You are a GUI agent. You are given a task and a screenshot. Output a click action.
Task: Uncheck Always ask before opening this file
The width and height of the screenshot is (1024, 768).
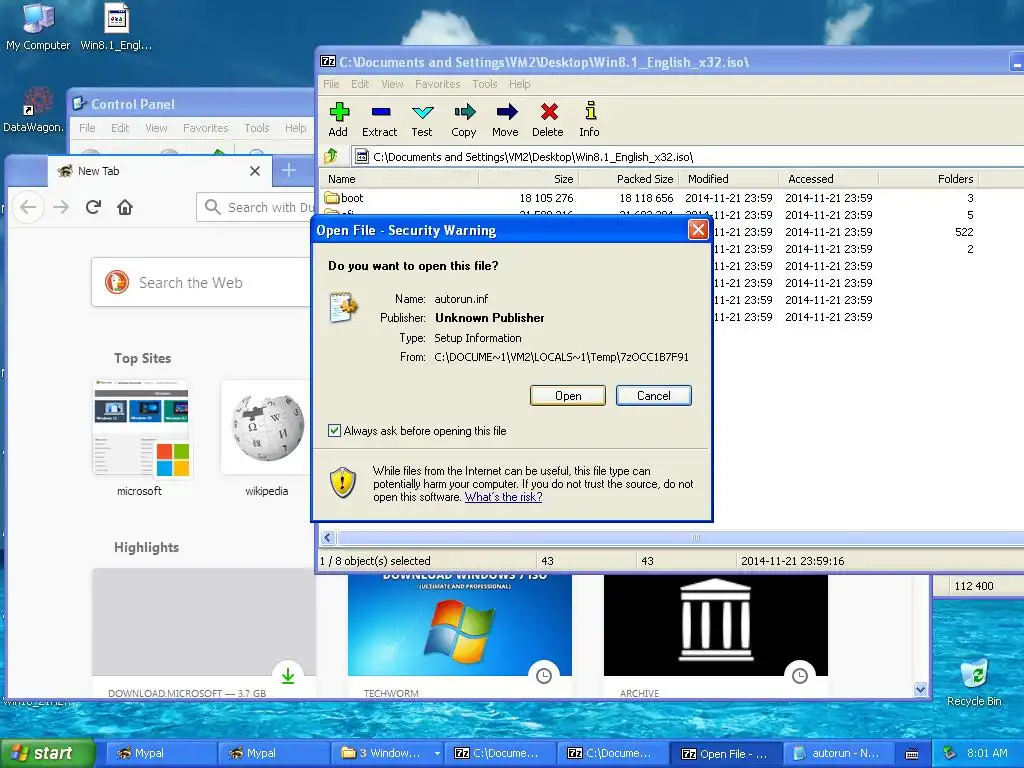(334, 430)
